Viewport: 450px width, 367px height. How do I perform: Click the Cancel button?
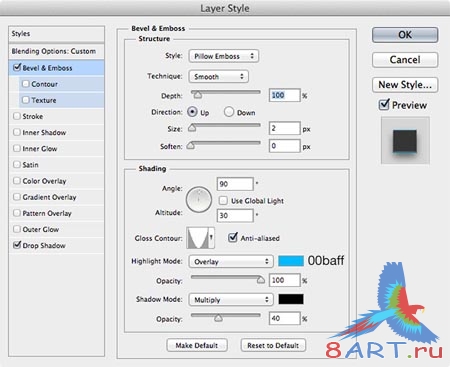(405, 60)
